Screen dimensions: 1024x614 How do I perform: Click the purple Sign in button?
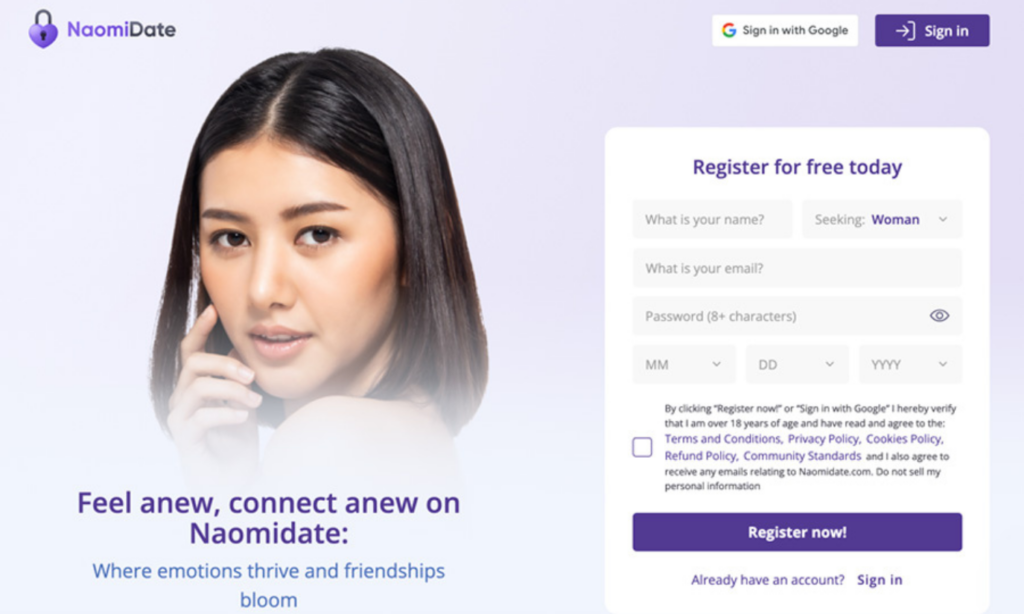pyautogui.click(x=932, y=31)
